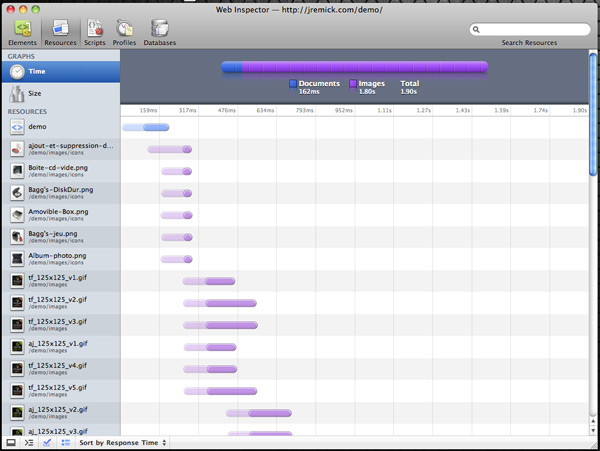Select Album-photo.png resource
Screen dimensions: 600x451
[61, 259]
